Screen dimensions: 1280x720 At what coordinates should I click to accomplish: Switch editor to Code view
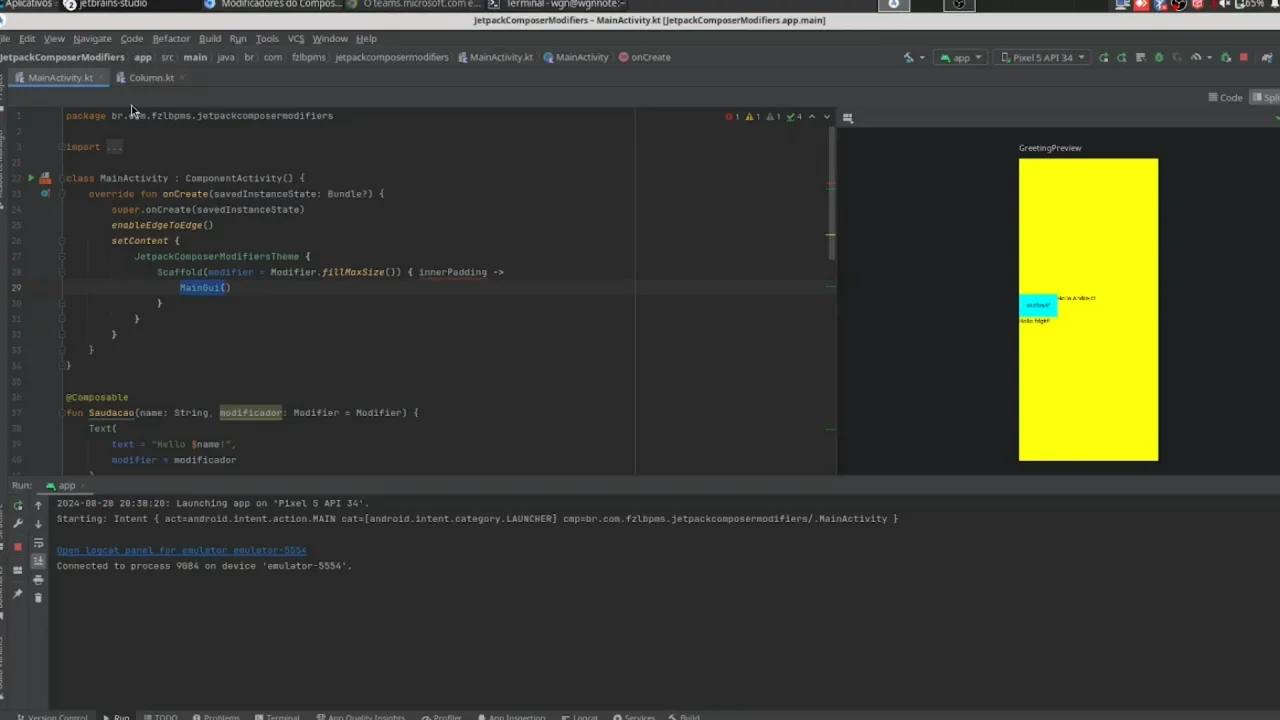[x=1225, y=98]
